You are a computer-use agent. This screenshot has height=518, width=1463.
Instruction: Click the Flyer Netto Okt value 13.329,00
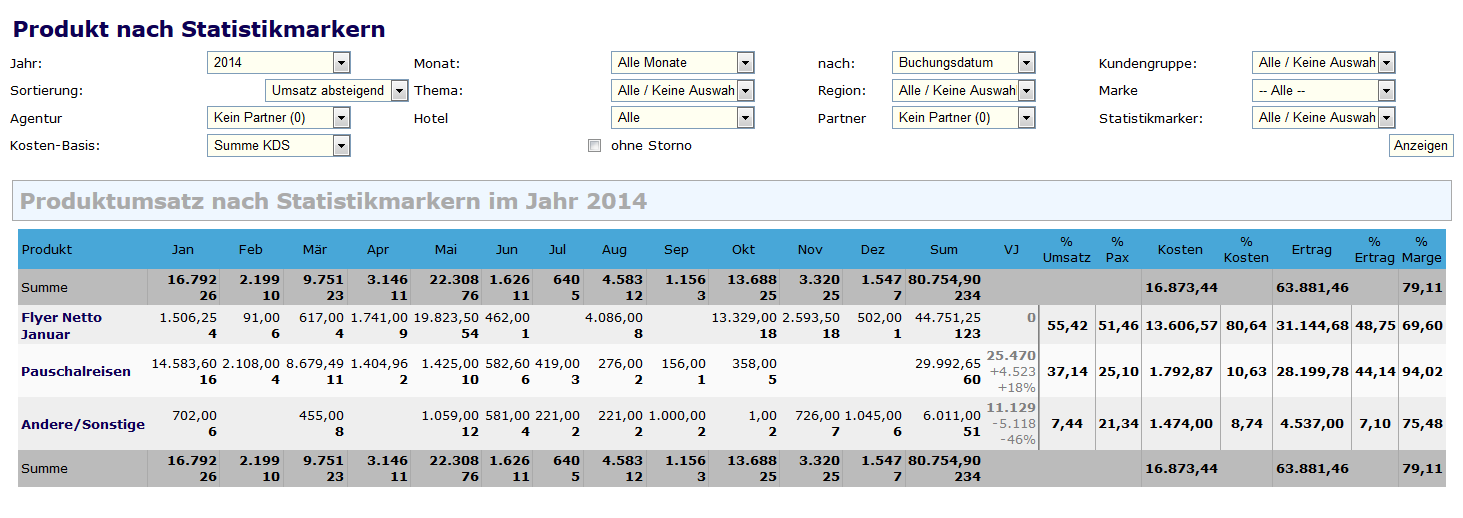[744, 317]
